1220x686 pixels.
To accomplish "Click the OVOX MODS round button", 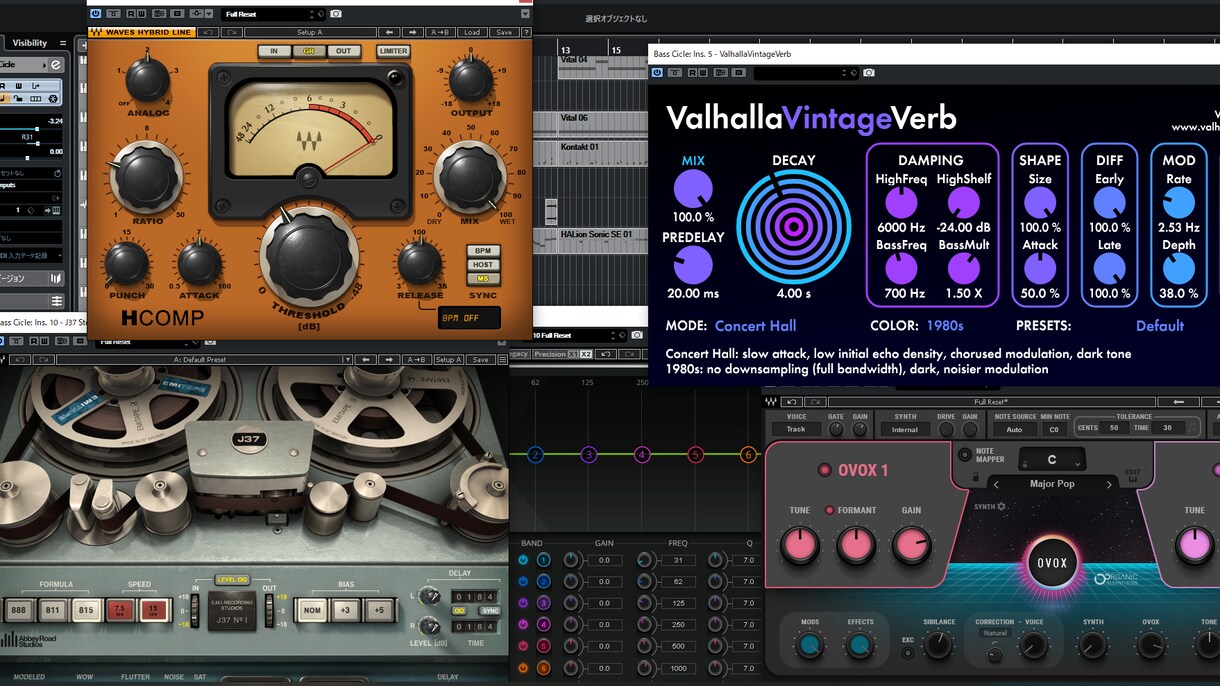I will point(810,646).
